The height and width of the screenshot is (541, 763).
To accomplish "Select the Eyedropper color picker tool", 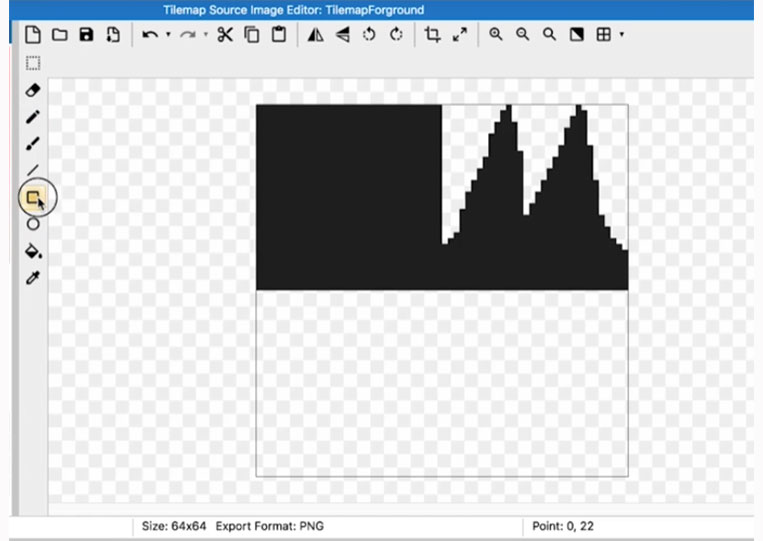I will 33,278.
